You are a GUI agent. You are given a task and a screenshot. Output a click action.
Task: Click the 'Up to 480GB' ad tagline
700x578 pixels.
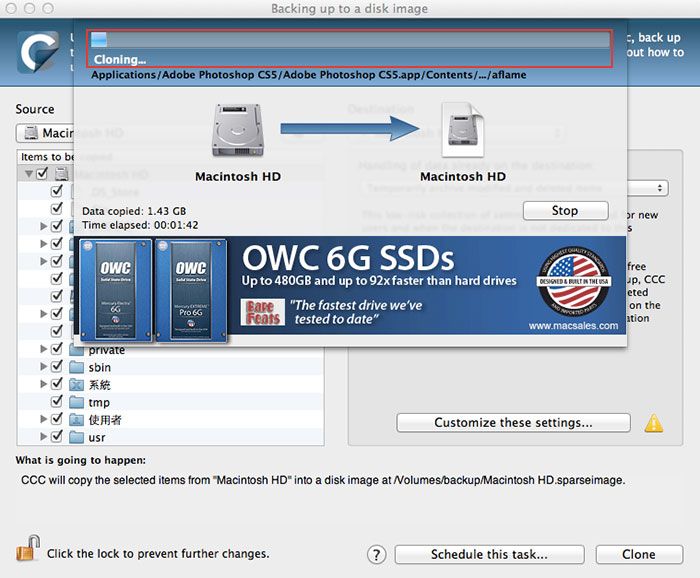pos(379,281)
